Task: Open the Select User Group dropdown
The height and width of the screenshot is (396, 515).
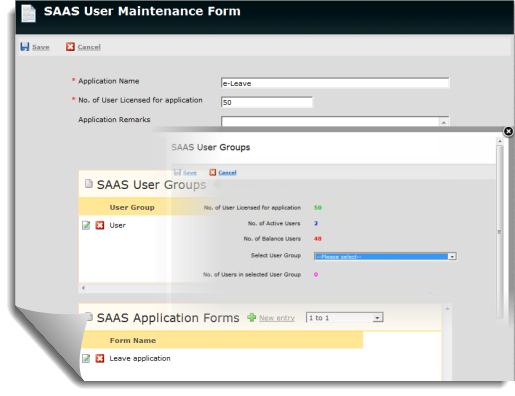Action: (x=385, y=256)
